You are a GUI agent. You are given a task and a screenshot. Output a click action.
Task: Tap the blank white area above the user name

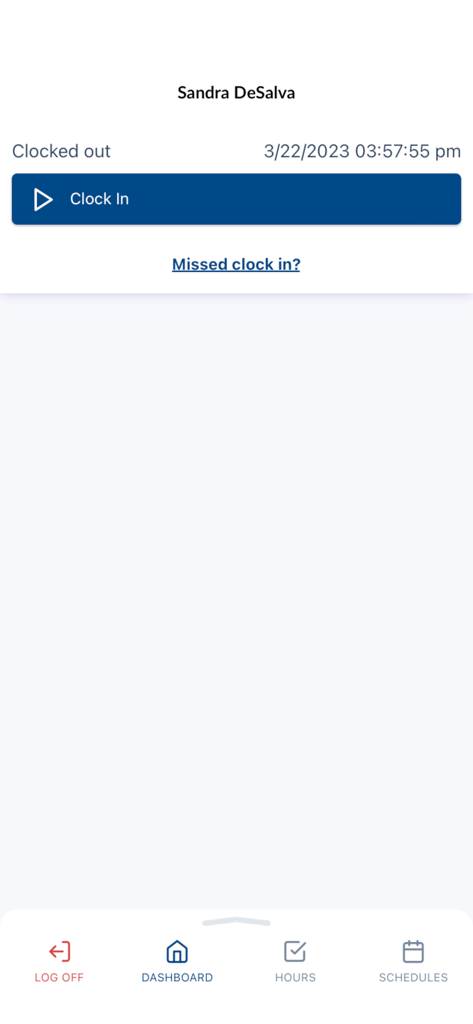point(236,39)
